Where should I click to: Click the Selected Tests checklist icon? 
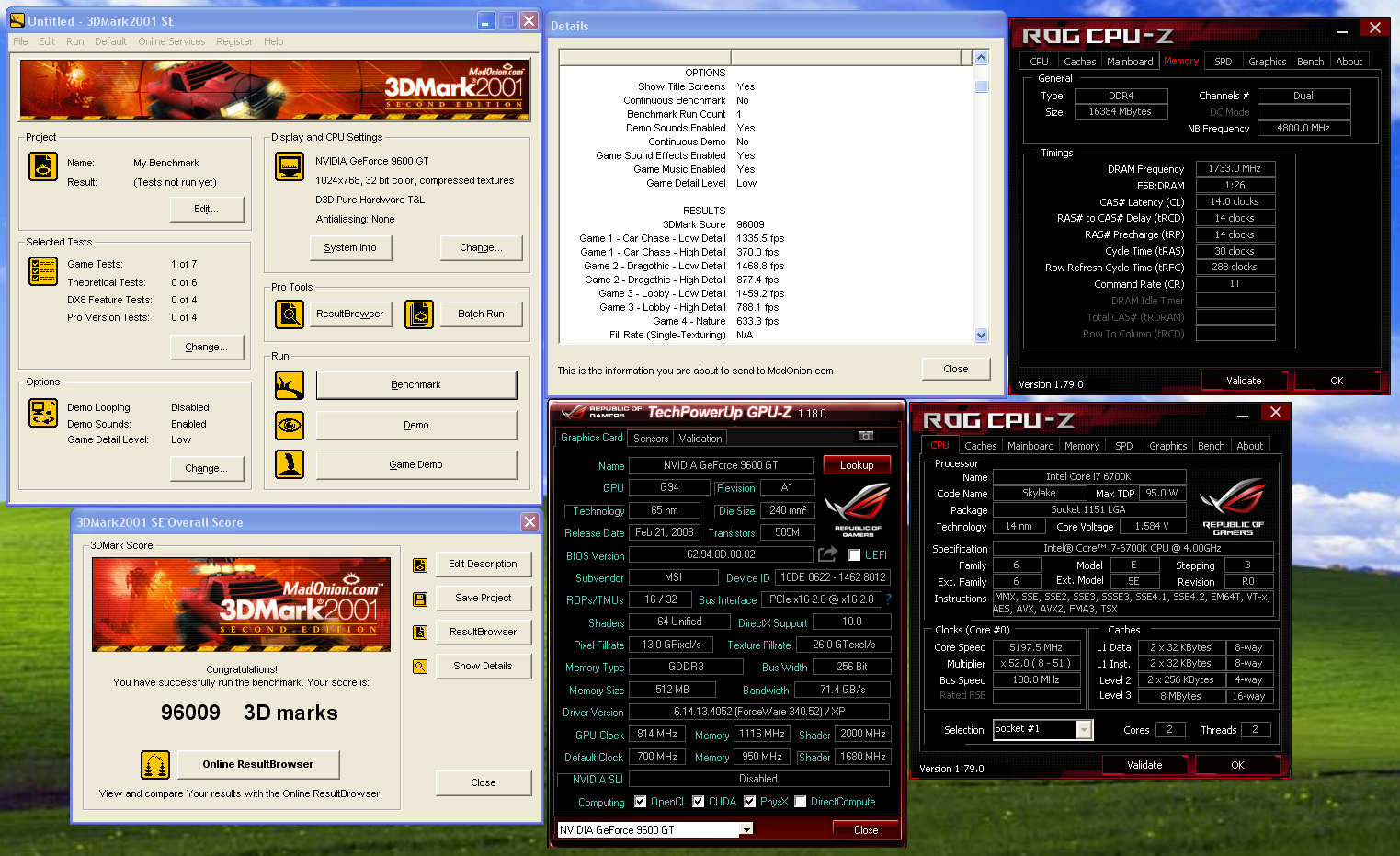[43, 271]
